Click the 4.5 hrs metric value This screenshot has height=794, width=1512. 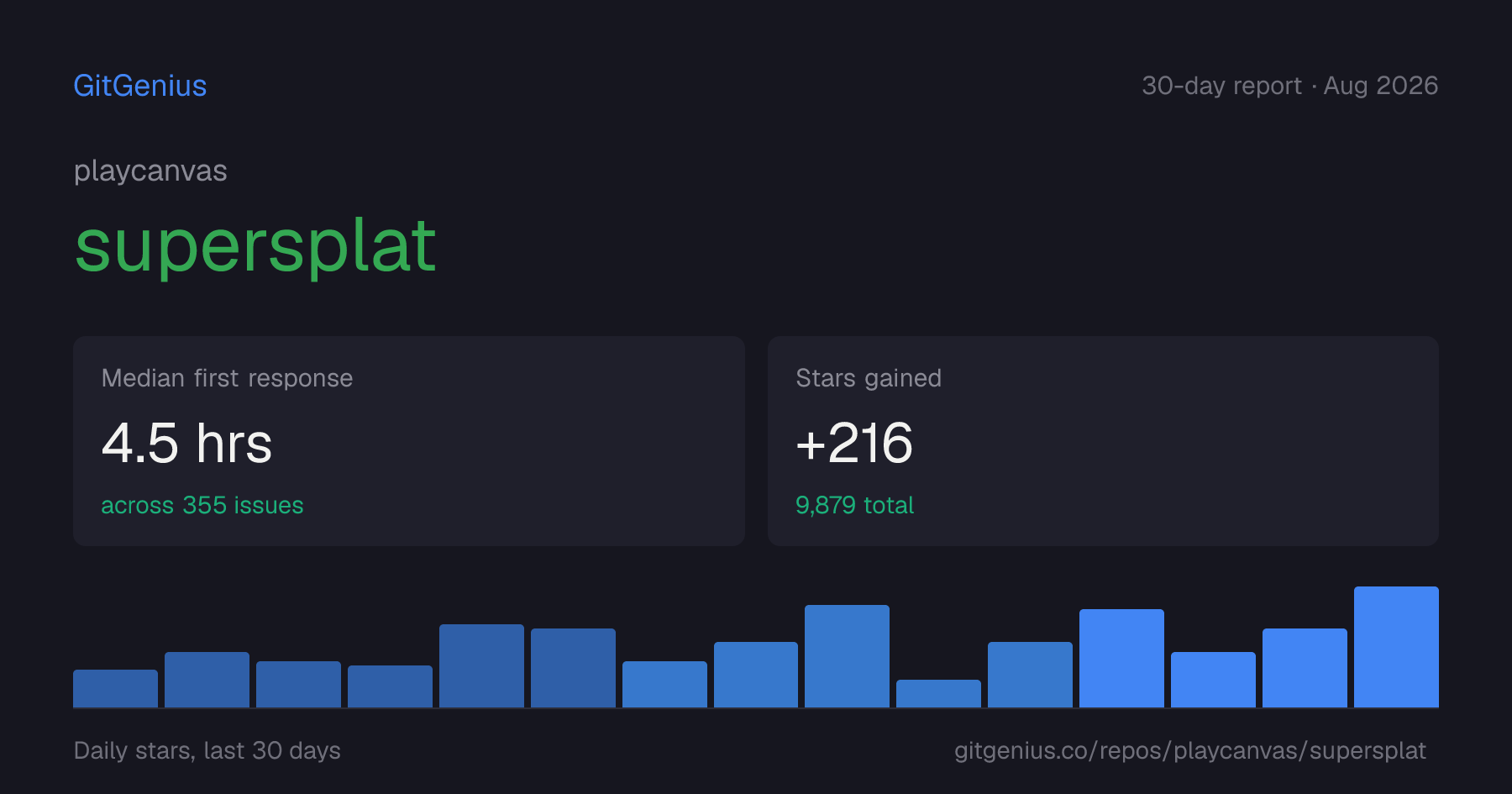click(186, 444)
